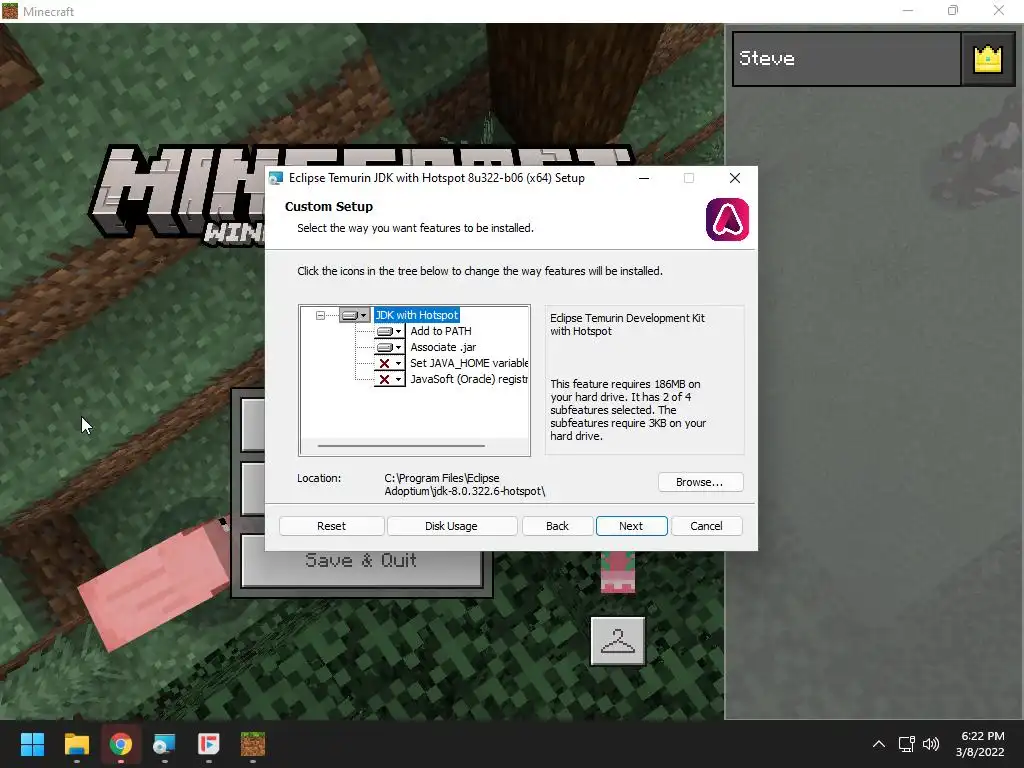
Task: Open the JavaSoft (Oracle) registry install-mode dropdown
Action: coord(389,379)
